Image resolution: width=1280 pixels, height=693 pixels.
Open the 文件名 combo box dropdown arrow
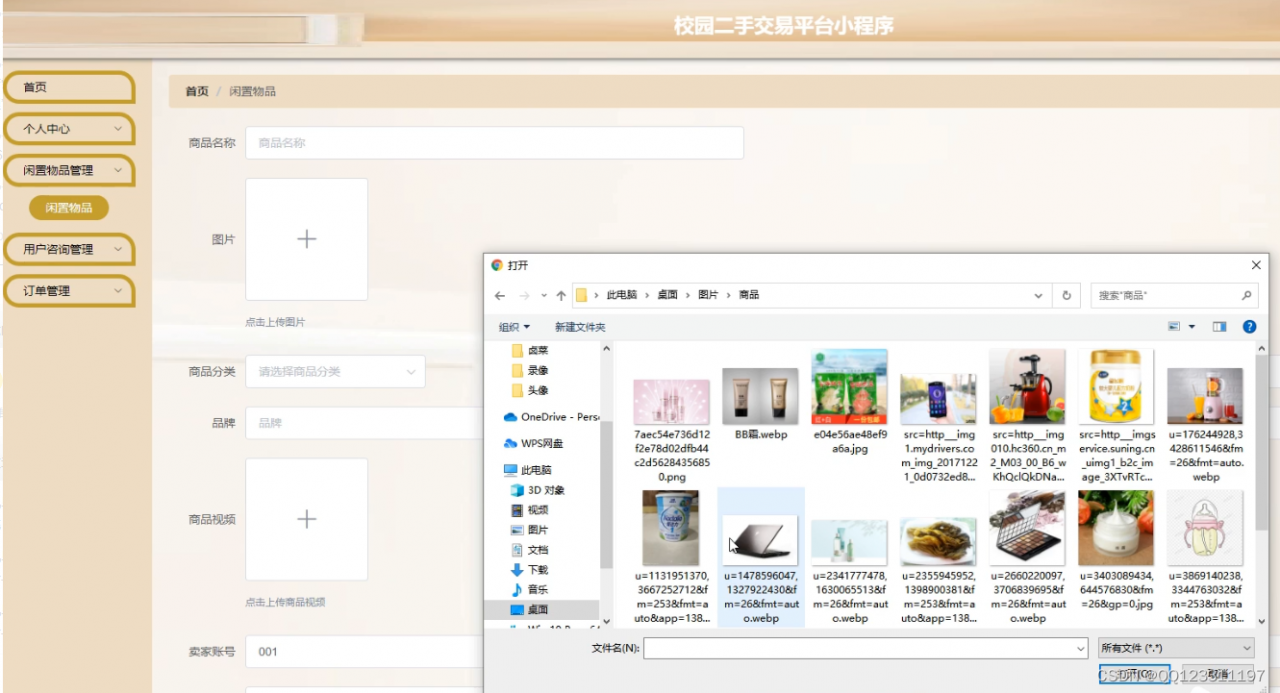1080,649
